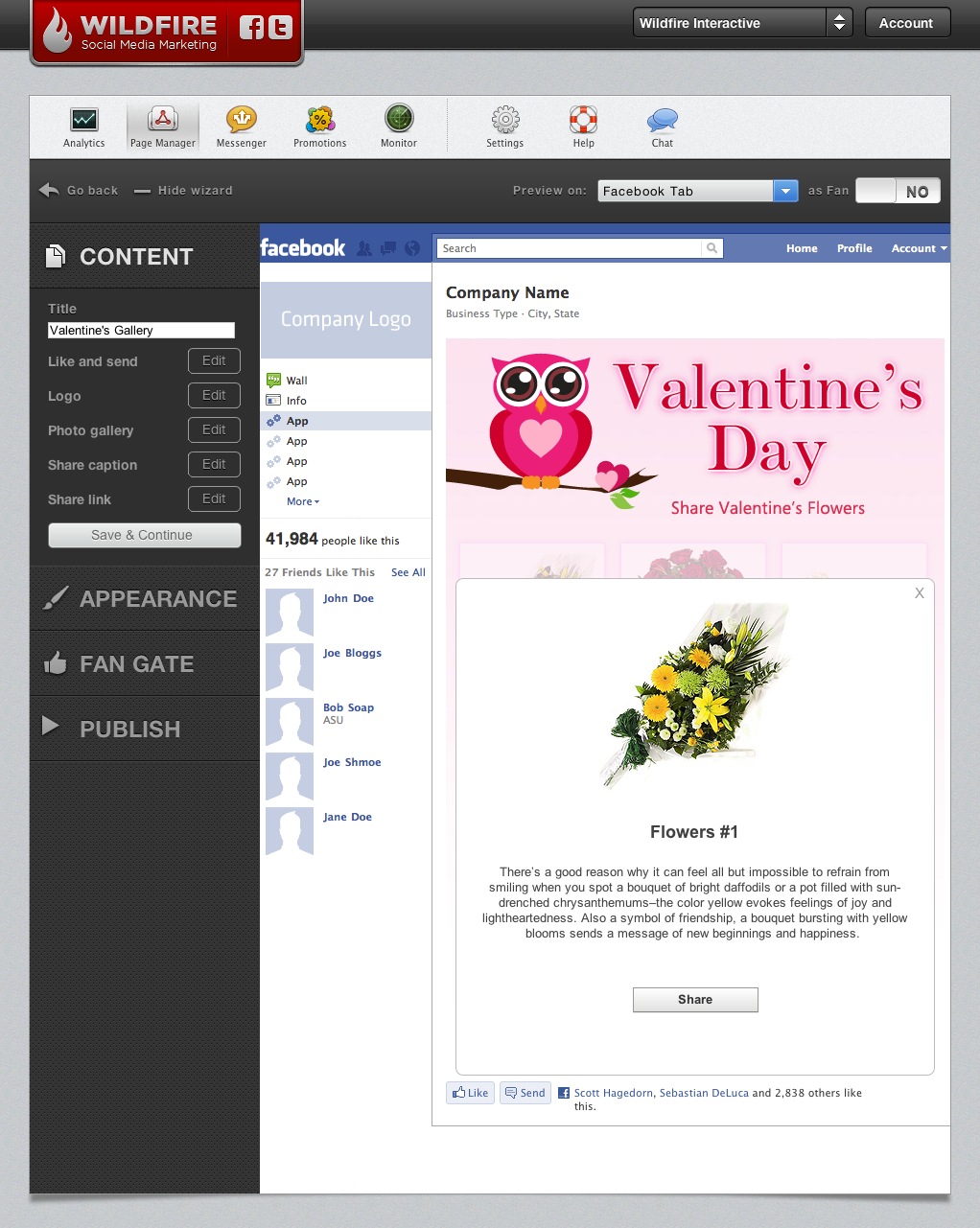Click the Info icon in sidebar
This screenshot has width=980, height=1228.
tap(273, 401)
